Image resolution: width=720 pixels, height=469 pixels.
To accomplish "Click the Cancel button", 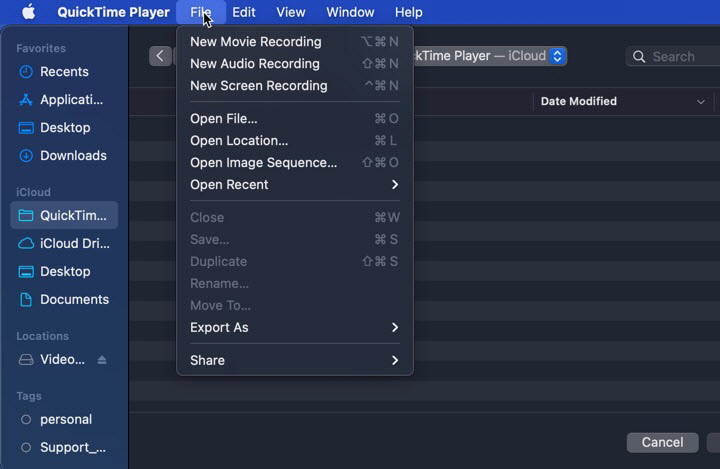I will point(662,442).
